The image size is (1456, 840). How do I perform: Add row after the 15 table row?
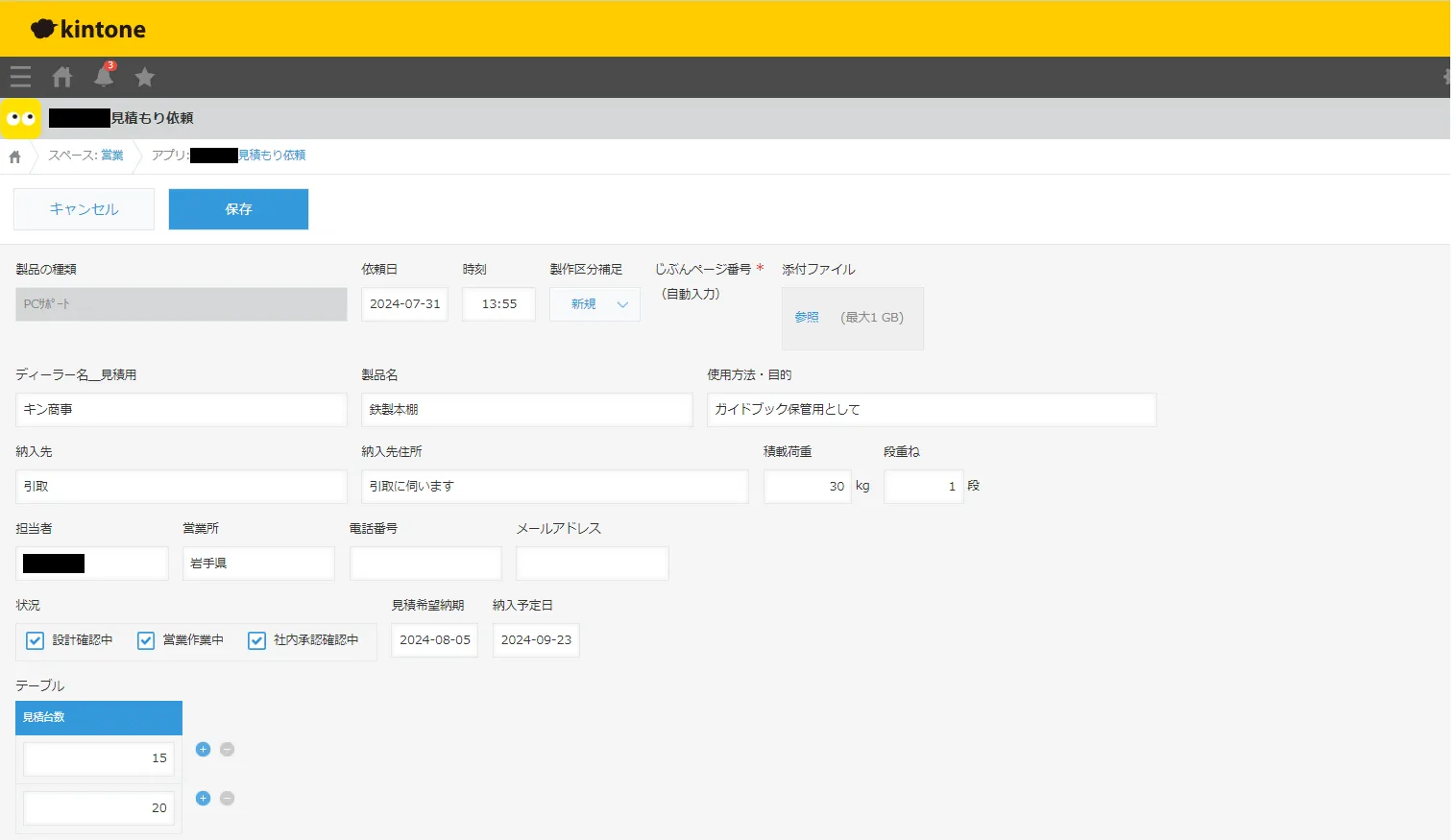(x=203, y=750)
